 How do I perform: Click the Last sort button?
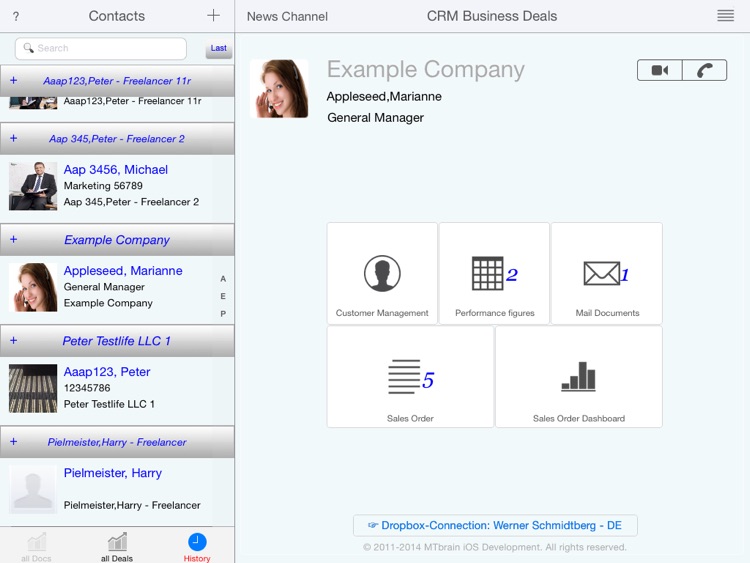[219, 48]
